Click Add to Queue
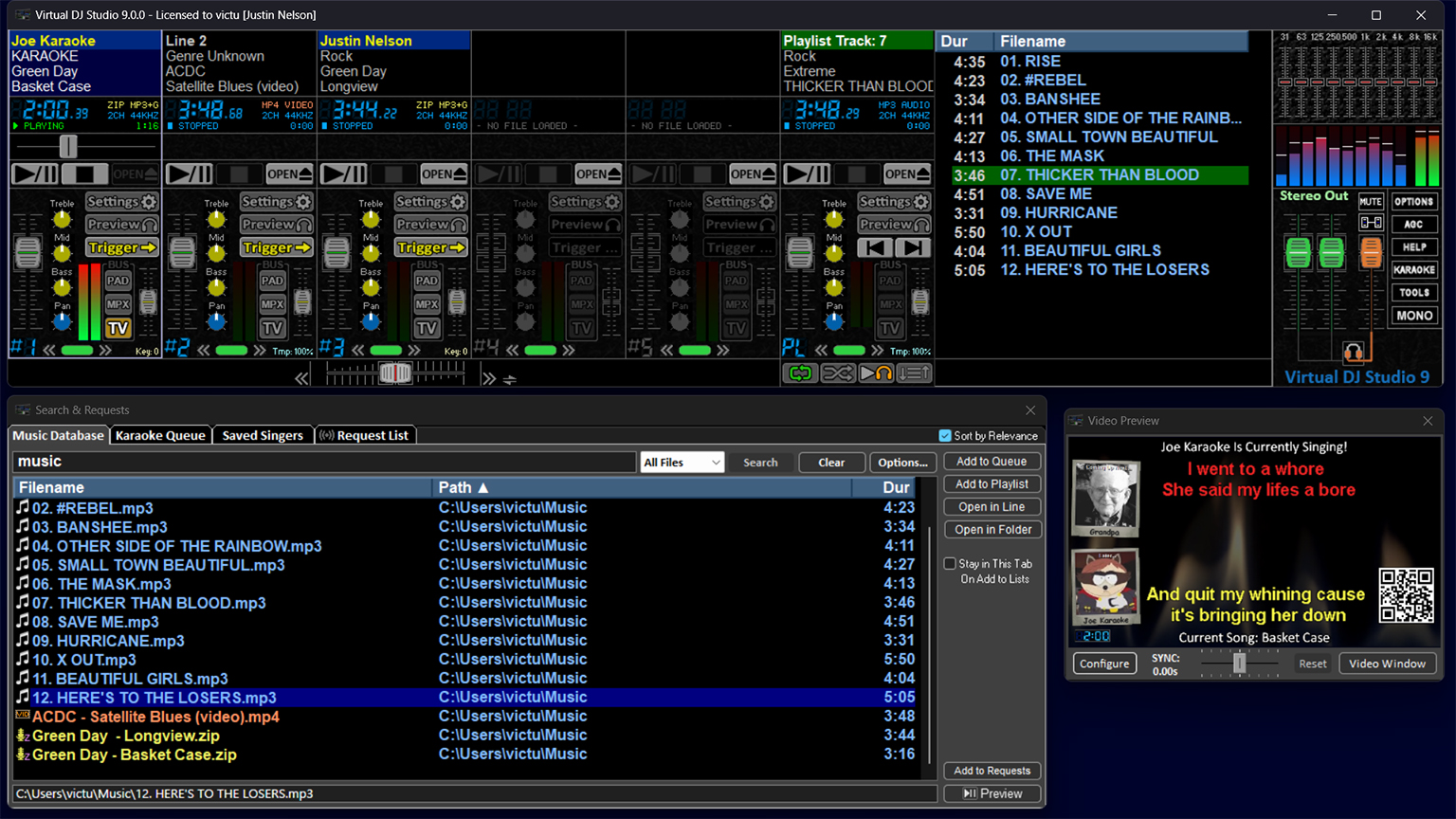Viewport: 1456px width, 819px height. point(992,462)
